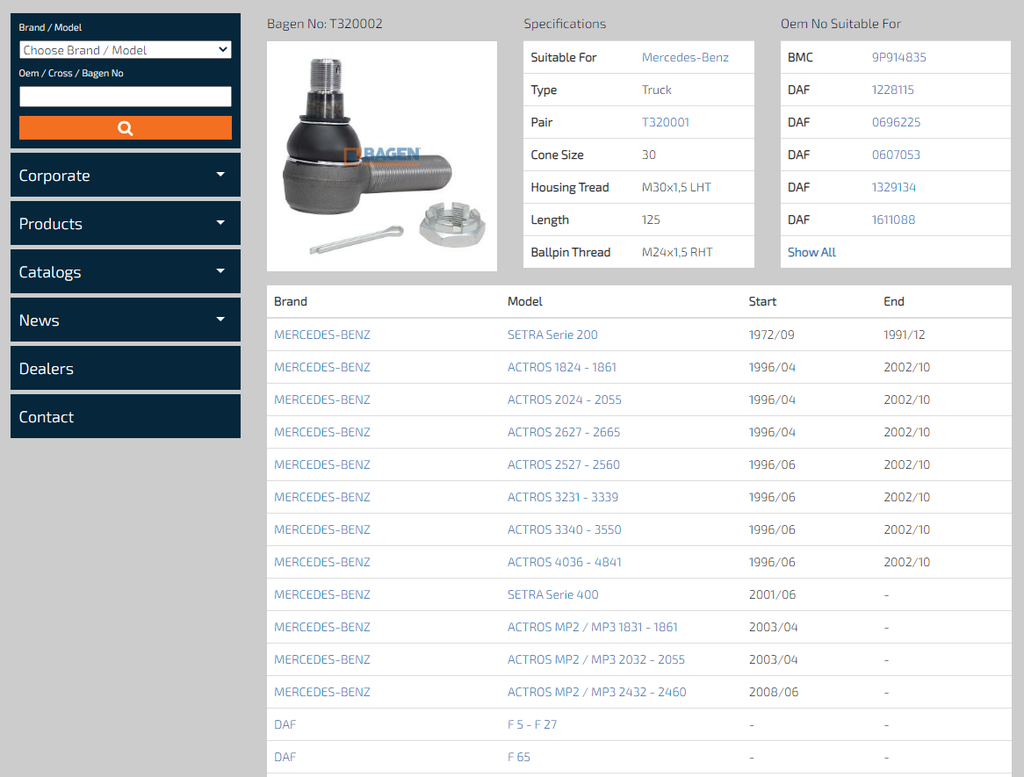Viewport: 1024px width, 777px height.
Task: Click MERCEDES-BENZ brand in SETRA Serie 200 row
Action: click(322, 334)
